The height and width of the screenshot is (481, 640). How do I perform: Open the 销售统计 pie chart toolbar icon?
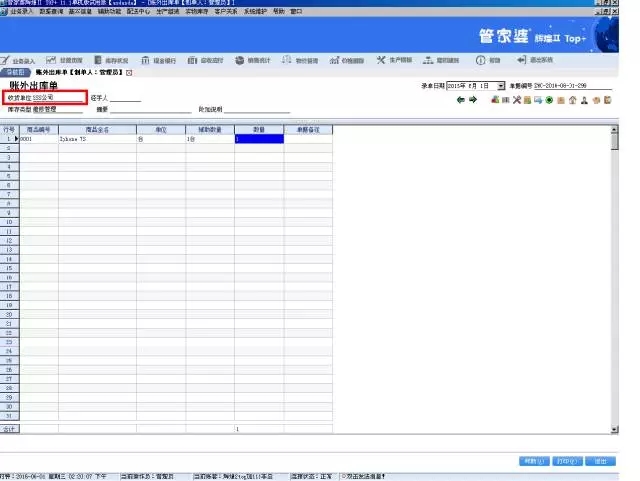click(253, 60)
